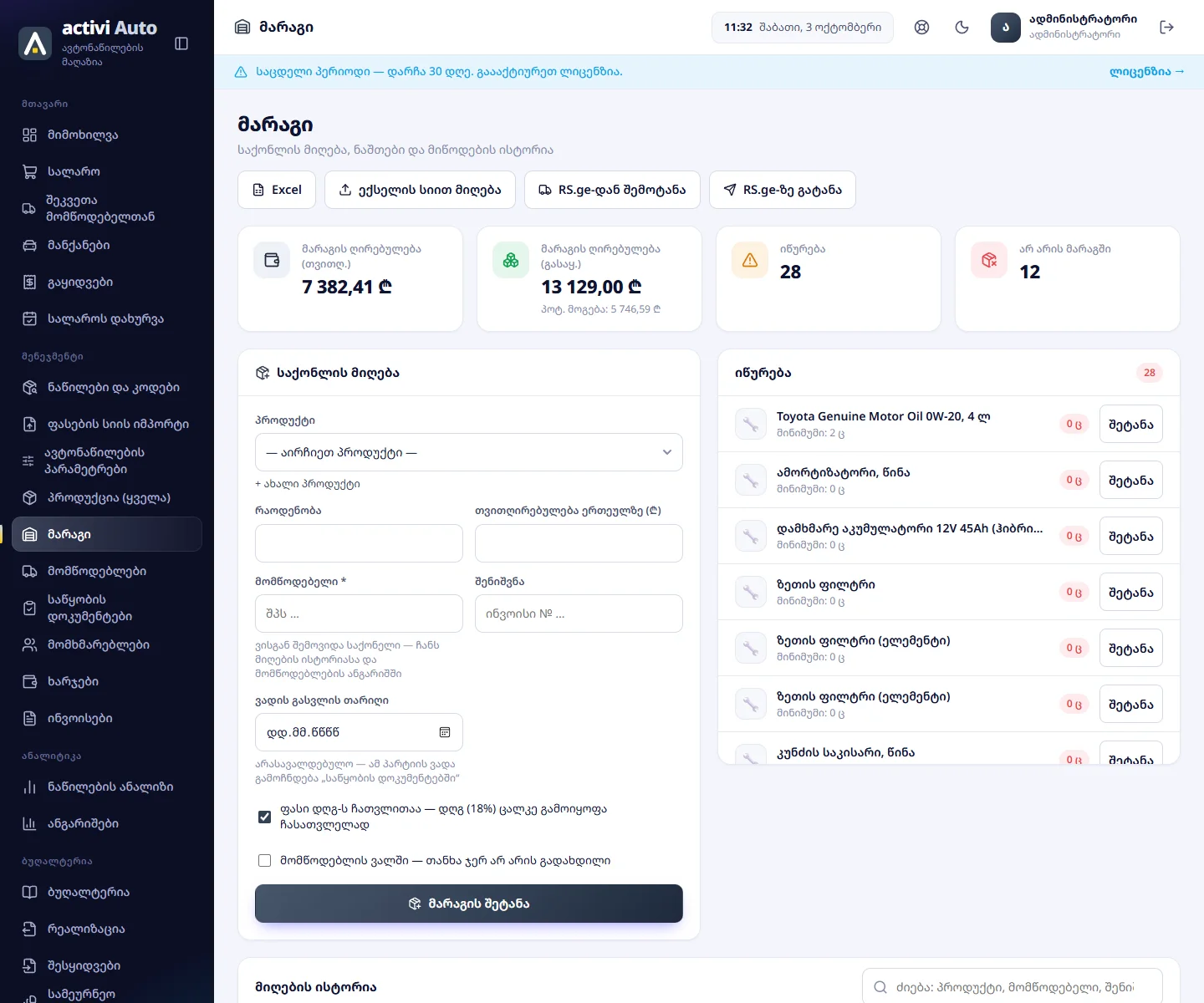Focus the მომწოდებელი შპს input field
The width and height of the screenshot is (1204, 1003).
point(359,614)
